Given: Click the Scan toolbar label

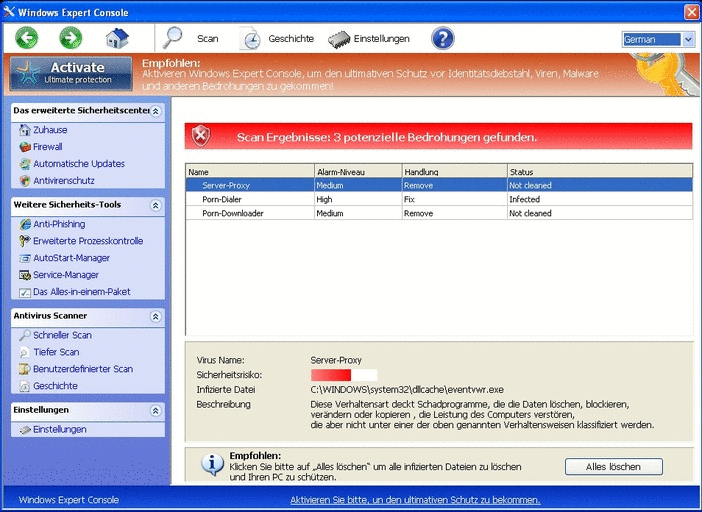Looking at the screenshot, I should point(208,39).
